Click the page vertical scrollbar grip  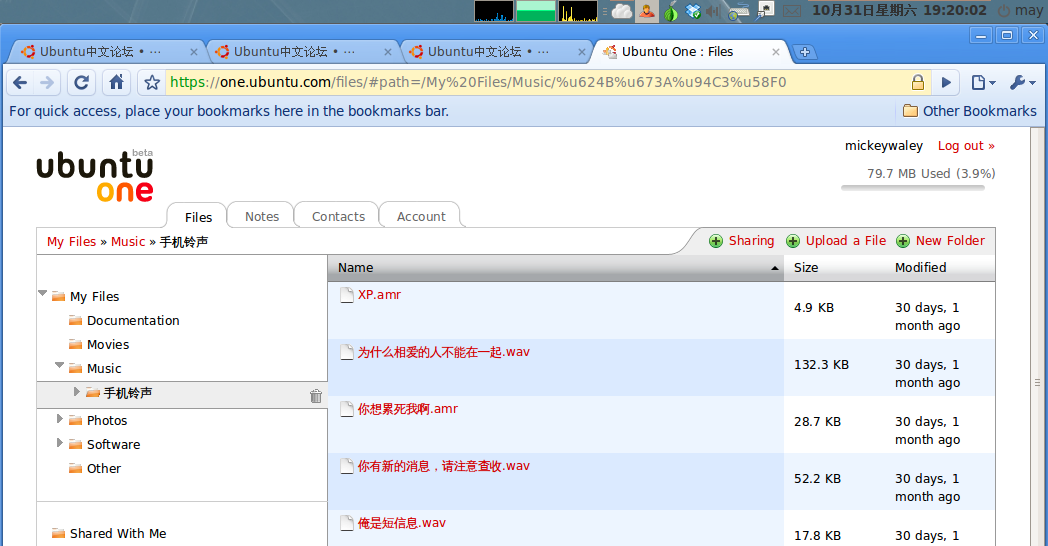[x=1037, y=383]
